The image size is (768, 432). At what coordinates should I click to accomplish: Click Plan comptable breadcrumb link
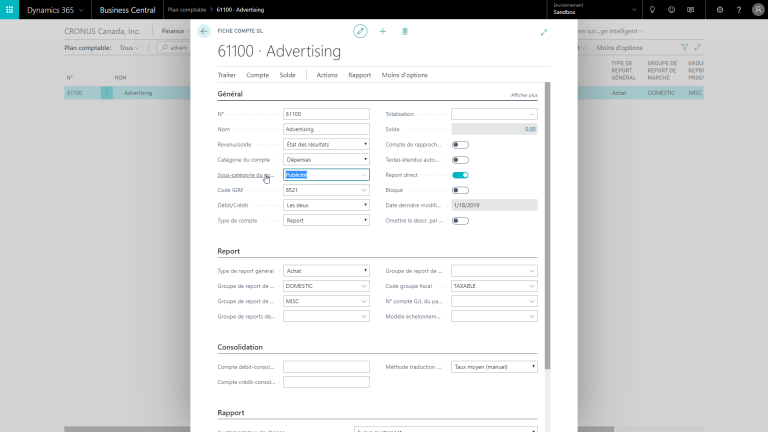(187, 10)
